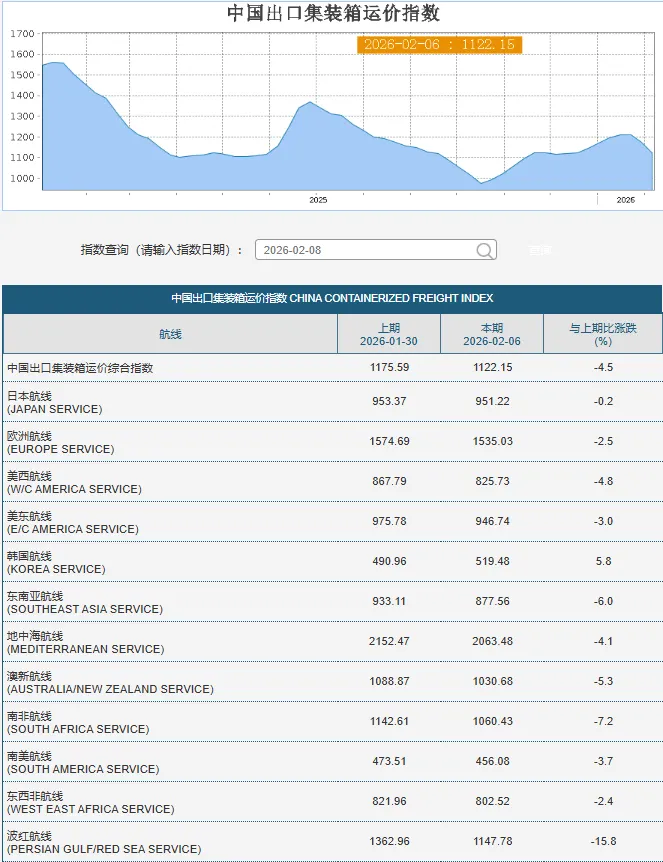Click the Australia previous value 1088.87
The height and width of the screenshot is (862, 663).
click(389, 681)
